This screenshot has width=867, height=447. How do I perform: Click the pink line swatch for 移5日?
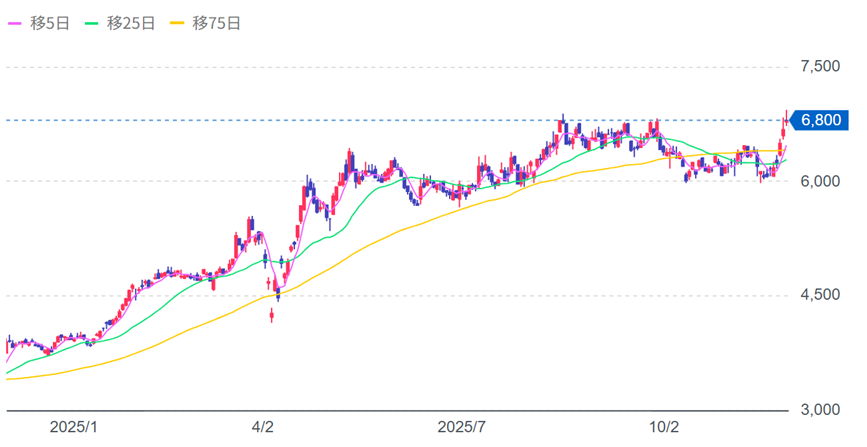tap(14, 21)
